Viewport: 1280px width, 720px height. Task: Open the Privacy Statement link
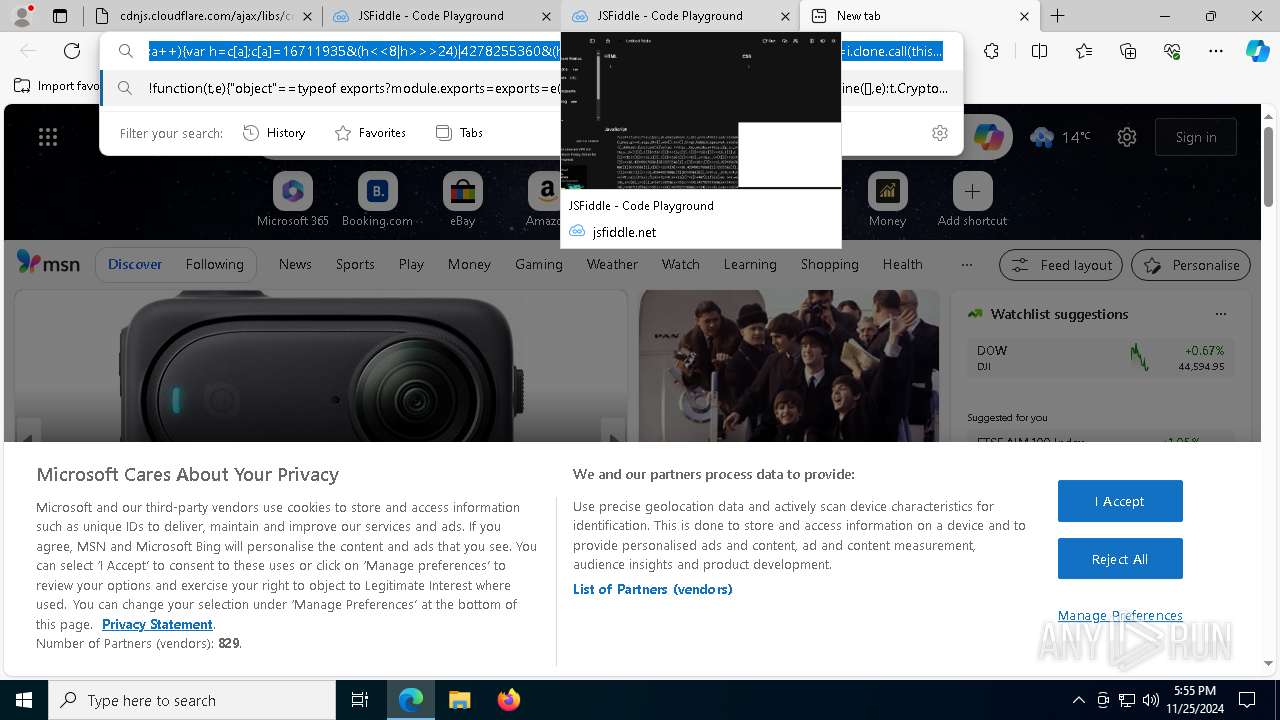pos(157,624)
